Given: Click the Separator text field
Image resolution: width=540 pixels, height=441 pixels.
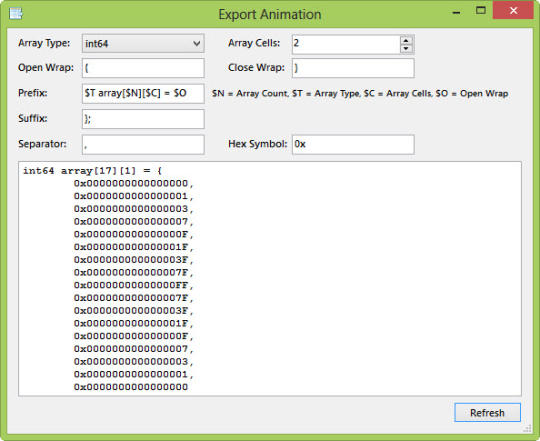Looking at the screenshot, I should click(x=143, y=144).
